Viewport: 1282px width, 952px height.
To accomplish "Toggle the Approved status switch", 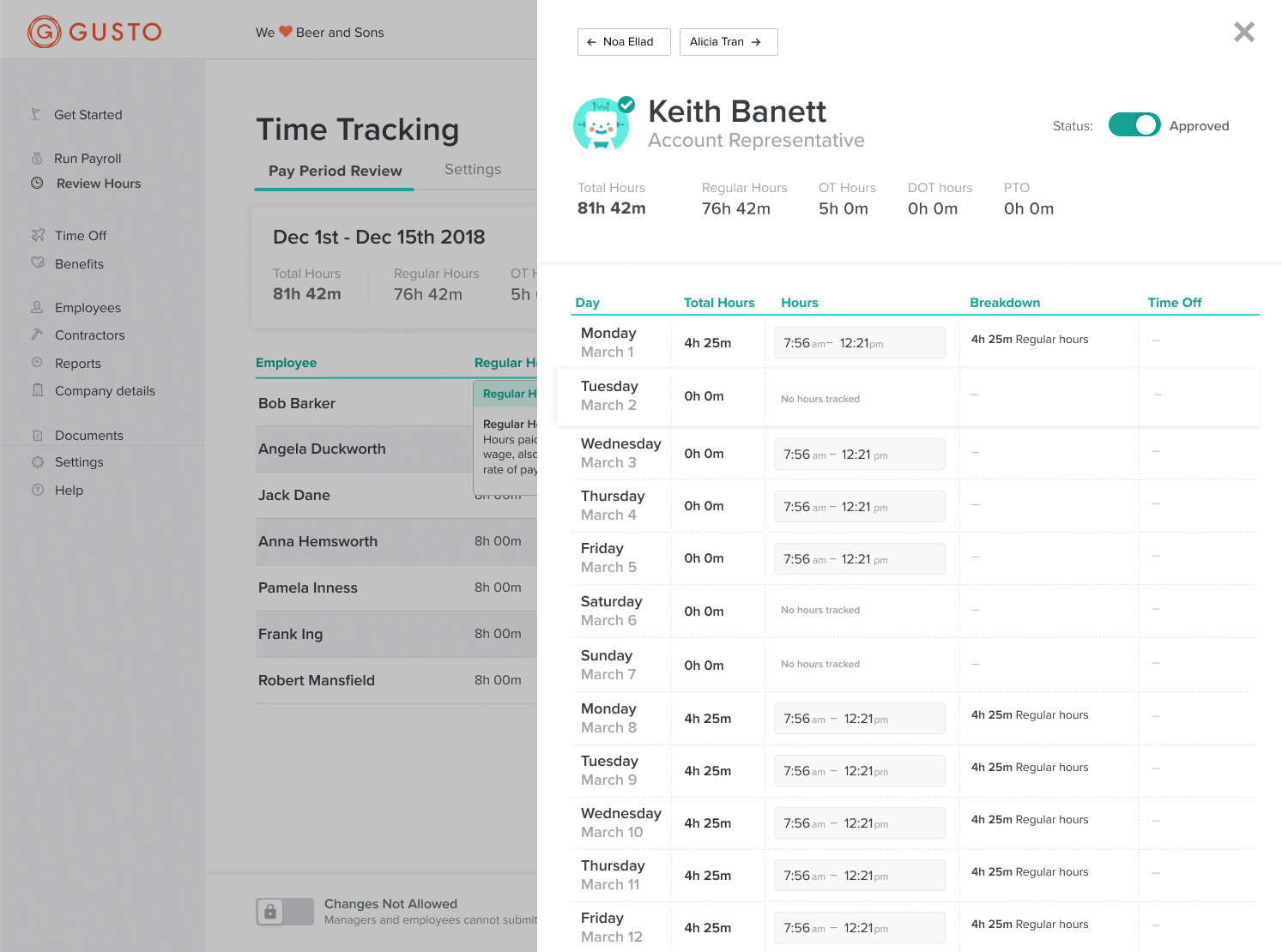I will tap(1134, 125).
